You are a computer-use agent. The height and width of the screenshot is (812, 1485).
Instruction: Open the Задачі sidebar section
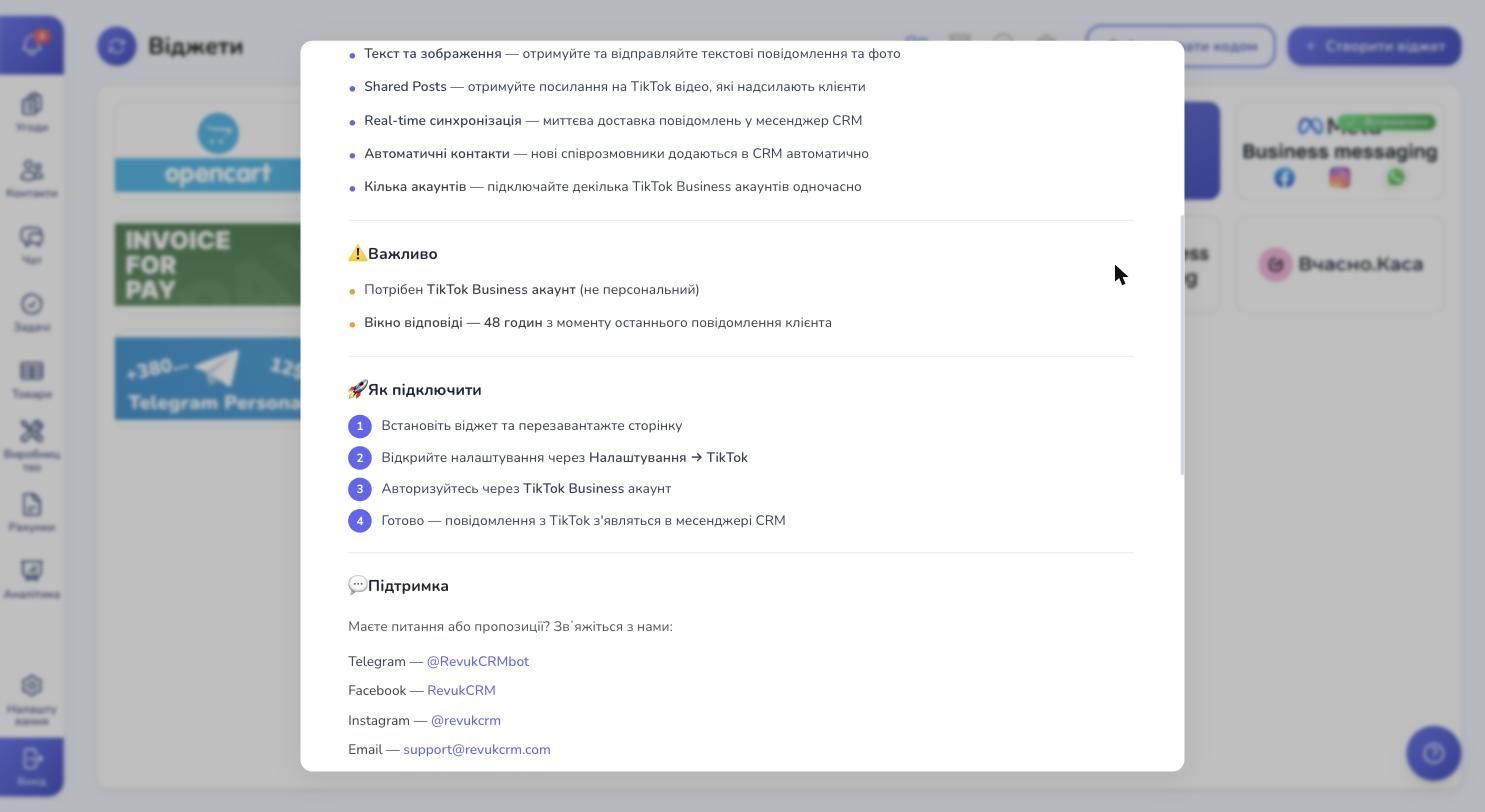tap(31, 312)
